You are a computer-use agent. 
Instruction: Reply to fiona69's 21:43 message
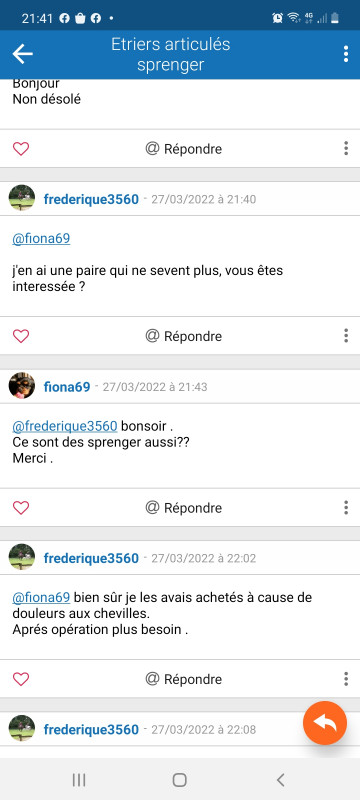click(184, 508)
